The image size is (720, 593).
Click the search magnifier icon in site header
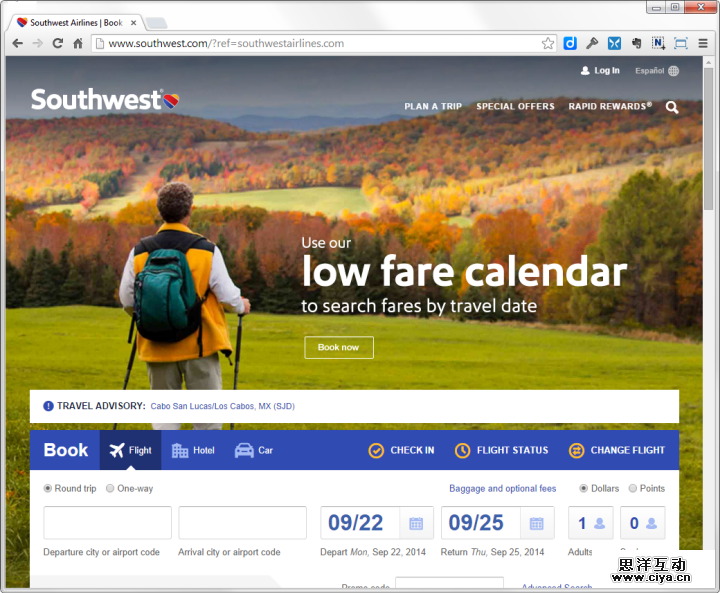point(672,107)
